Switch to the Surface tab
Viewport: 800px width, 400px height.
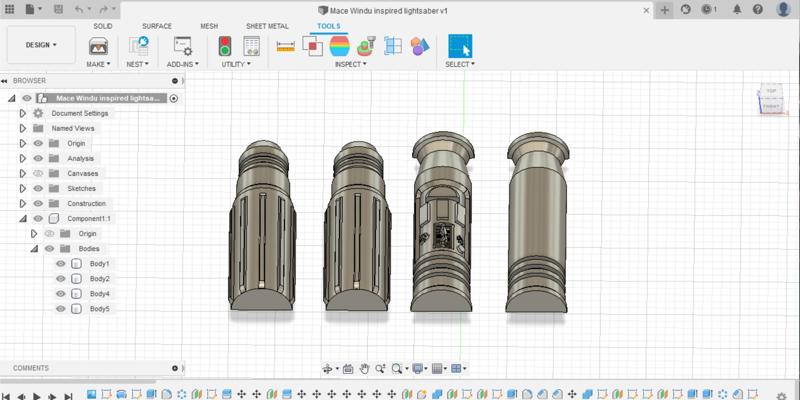click(157, 26)
